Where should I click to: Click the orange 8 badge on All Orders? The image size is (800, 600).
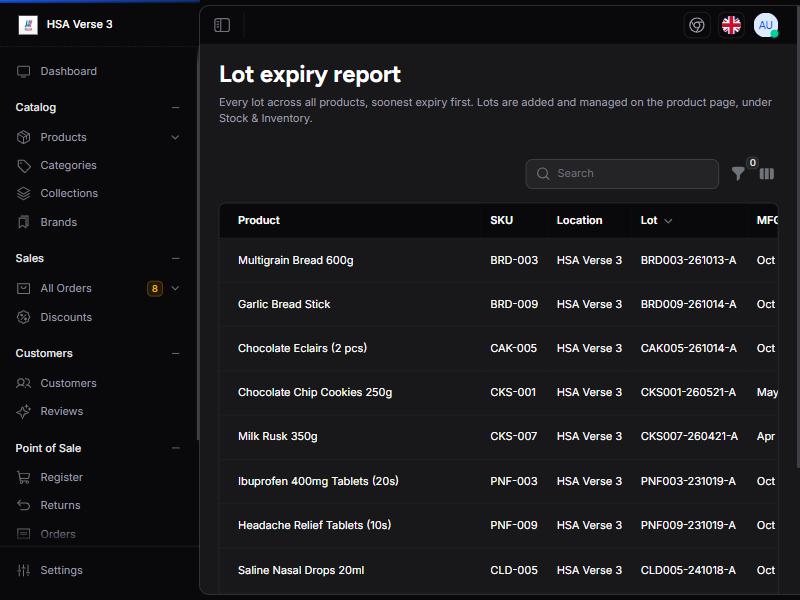point(155,289)
